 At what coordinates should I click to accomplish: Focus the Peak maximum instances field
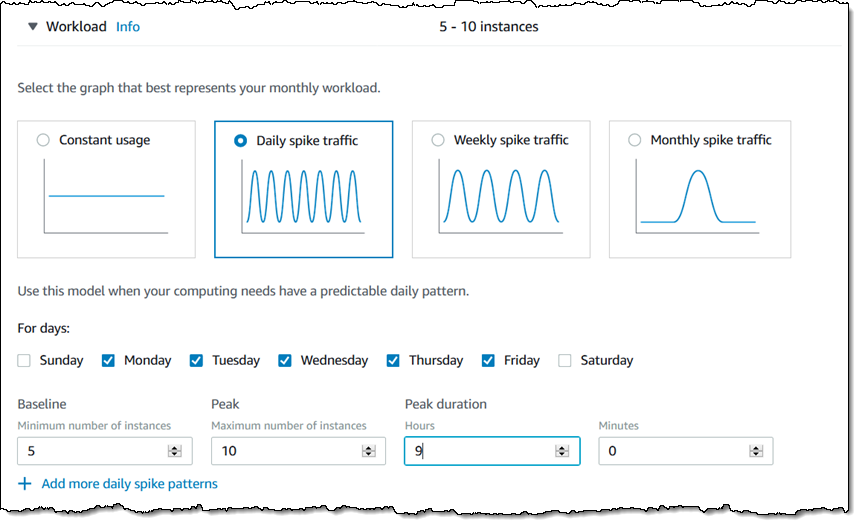pos(285,451)
